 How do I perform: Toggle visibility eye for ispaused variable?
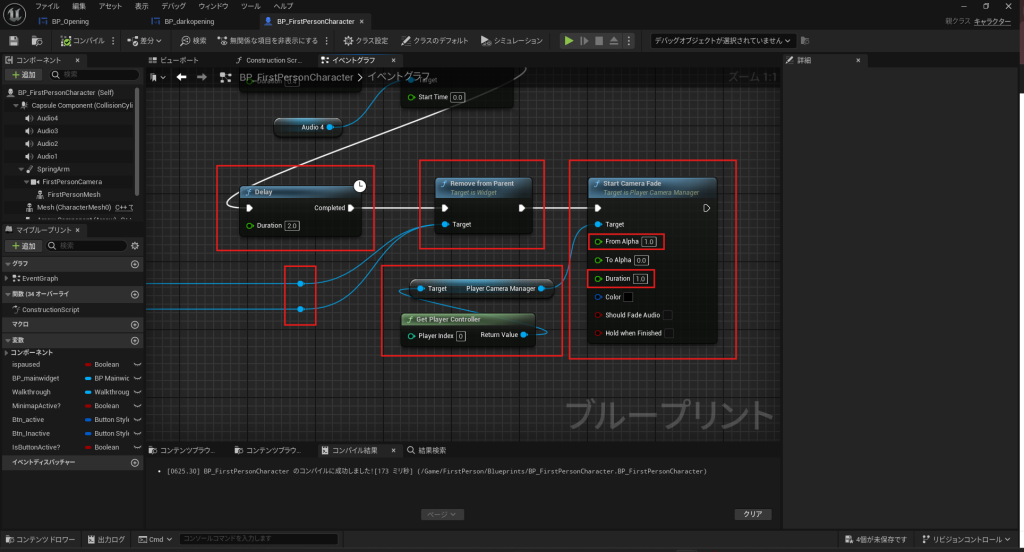coord(137,365)
